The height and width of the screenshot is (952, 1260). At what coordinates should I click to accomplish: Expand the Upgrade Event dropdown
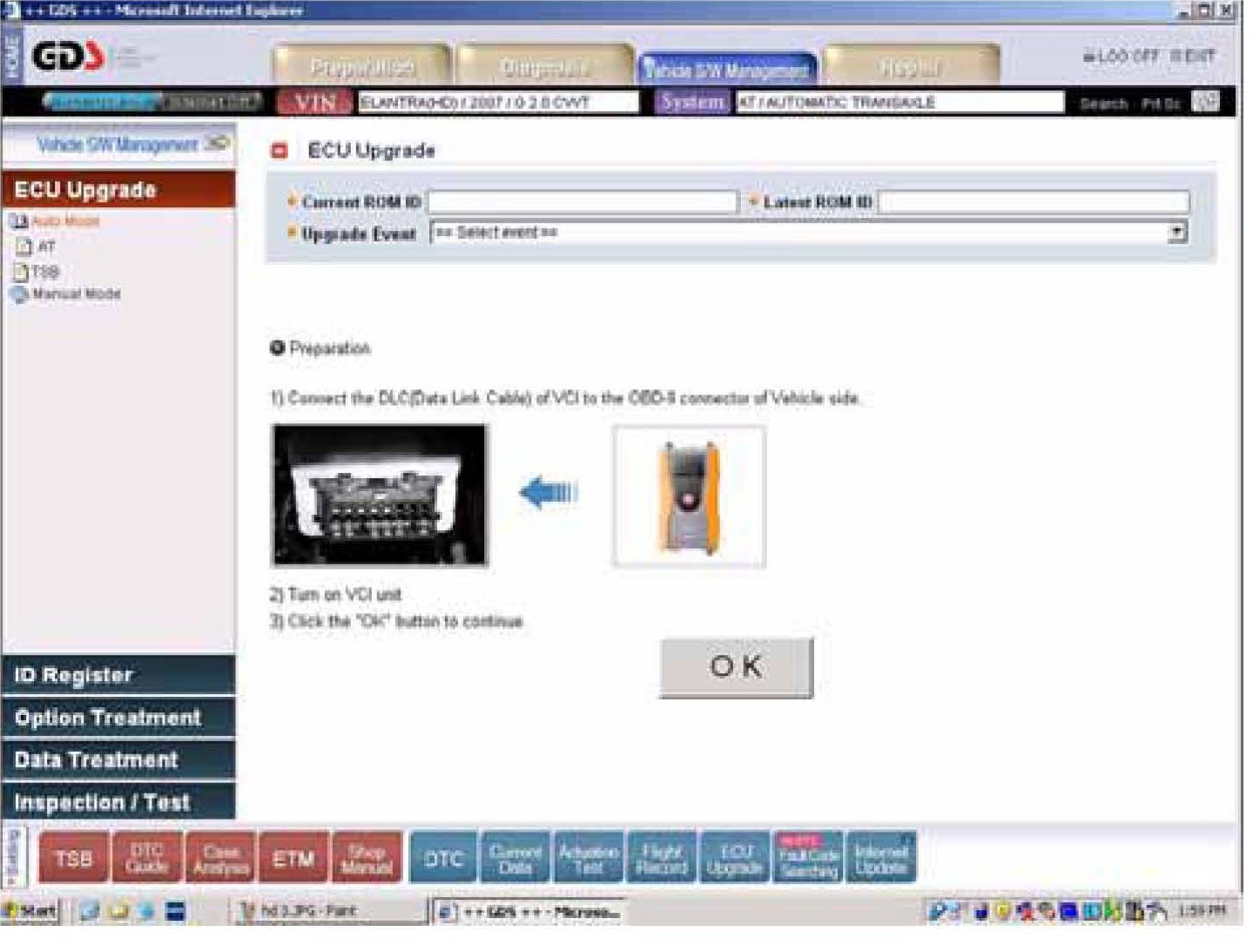(1177, 233)
